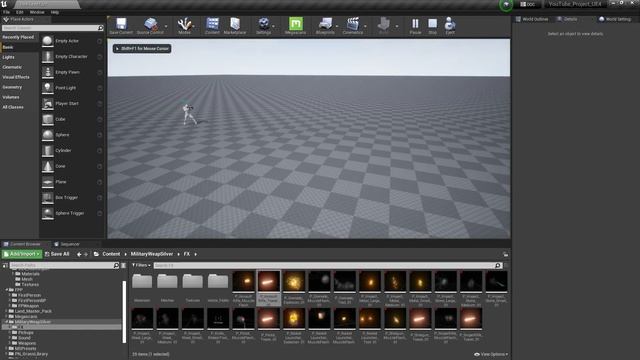Select the Plane shape icon
Screen dimensions: 640x360
click(48, 182)
